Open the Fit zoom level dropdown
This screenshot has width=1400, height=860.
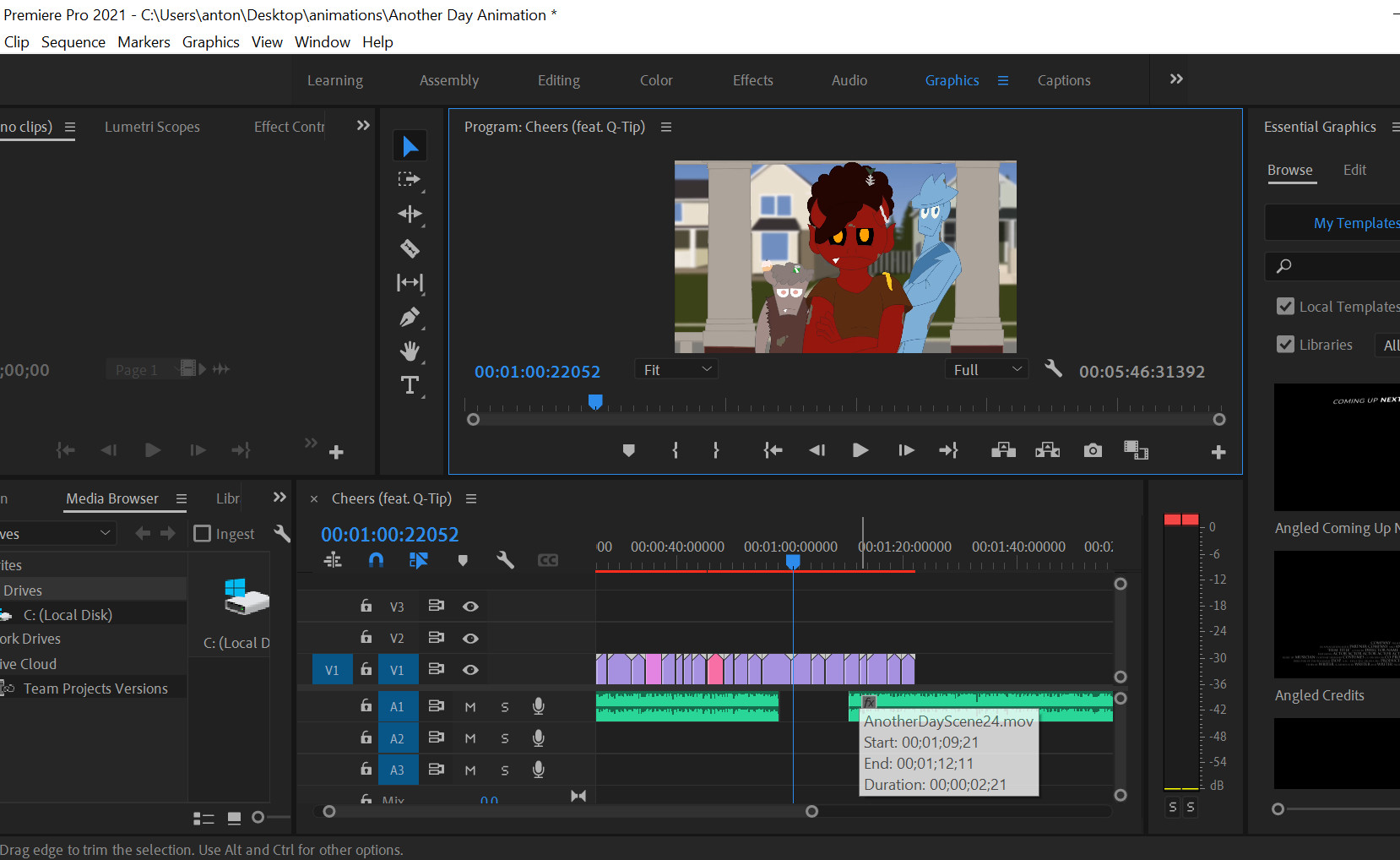[676, 369]
